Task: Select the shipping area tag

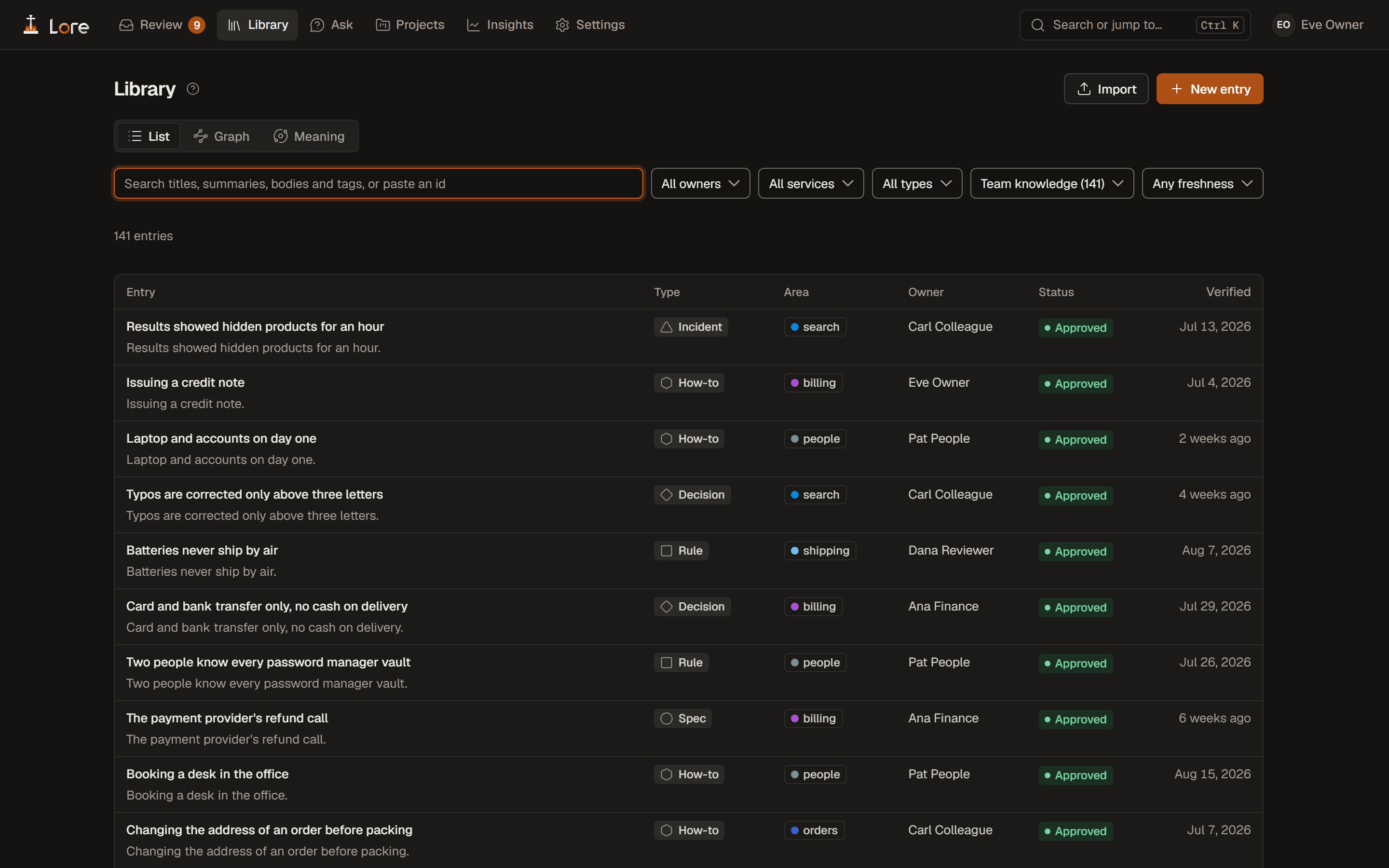Action: tap(820, 551)
